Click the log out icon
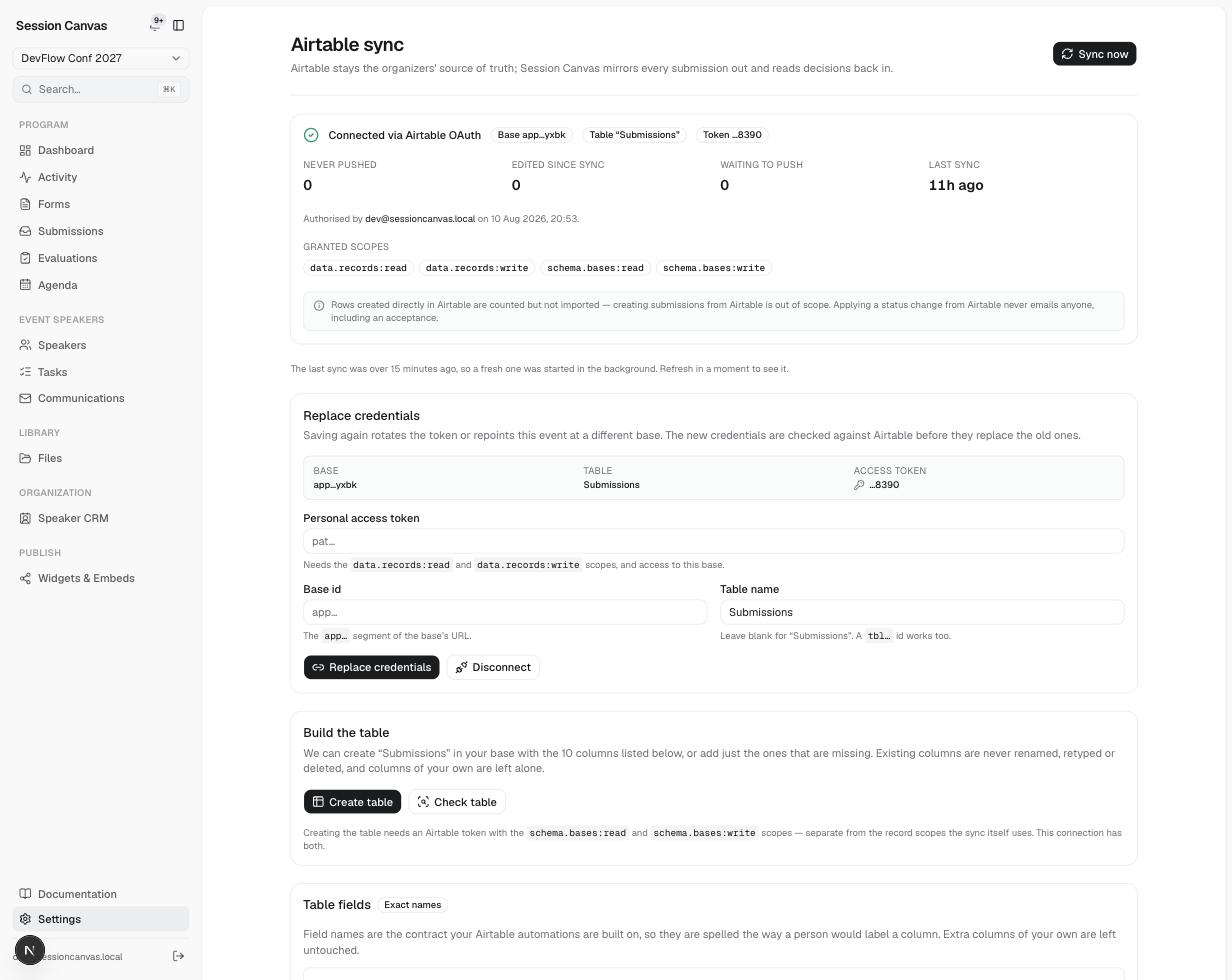The image size is (1232, 980). coord(179,956)
